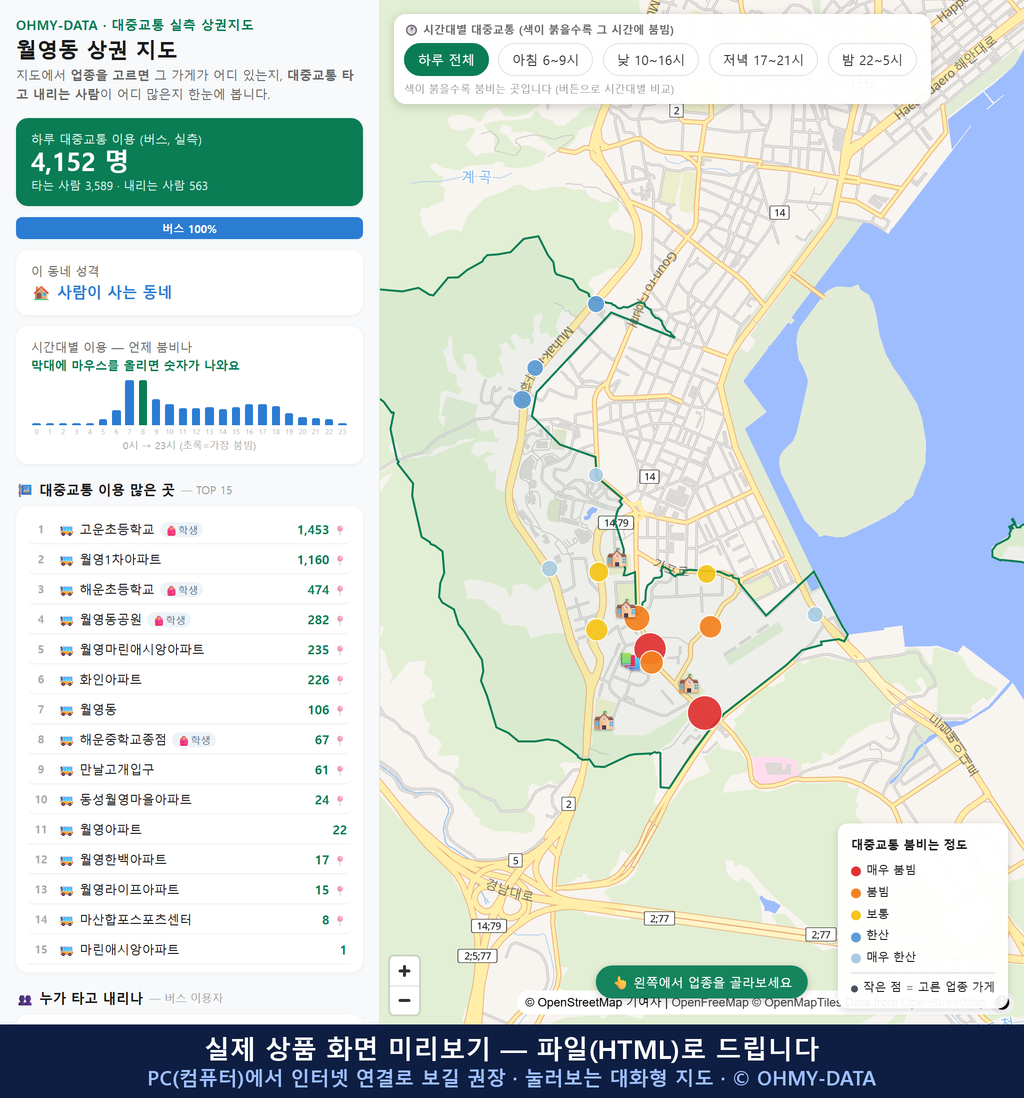Click the 왼쪽에서 업종을 골라보세요 button
This screenshot has width=1024, height=1098.
[702, 982]
